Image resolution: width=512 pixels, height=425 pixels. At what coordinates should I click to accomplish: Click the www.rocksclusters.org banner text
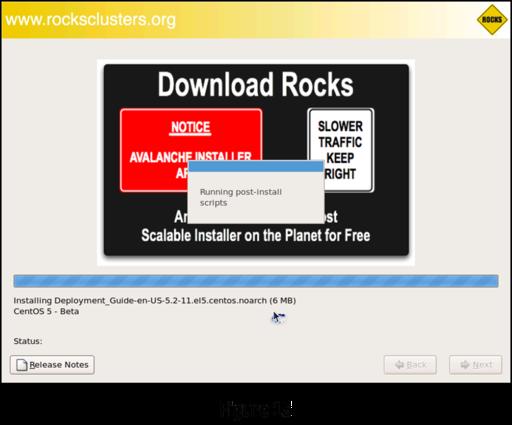pyautogui.click(x=91, y=20)
